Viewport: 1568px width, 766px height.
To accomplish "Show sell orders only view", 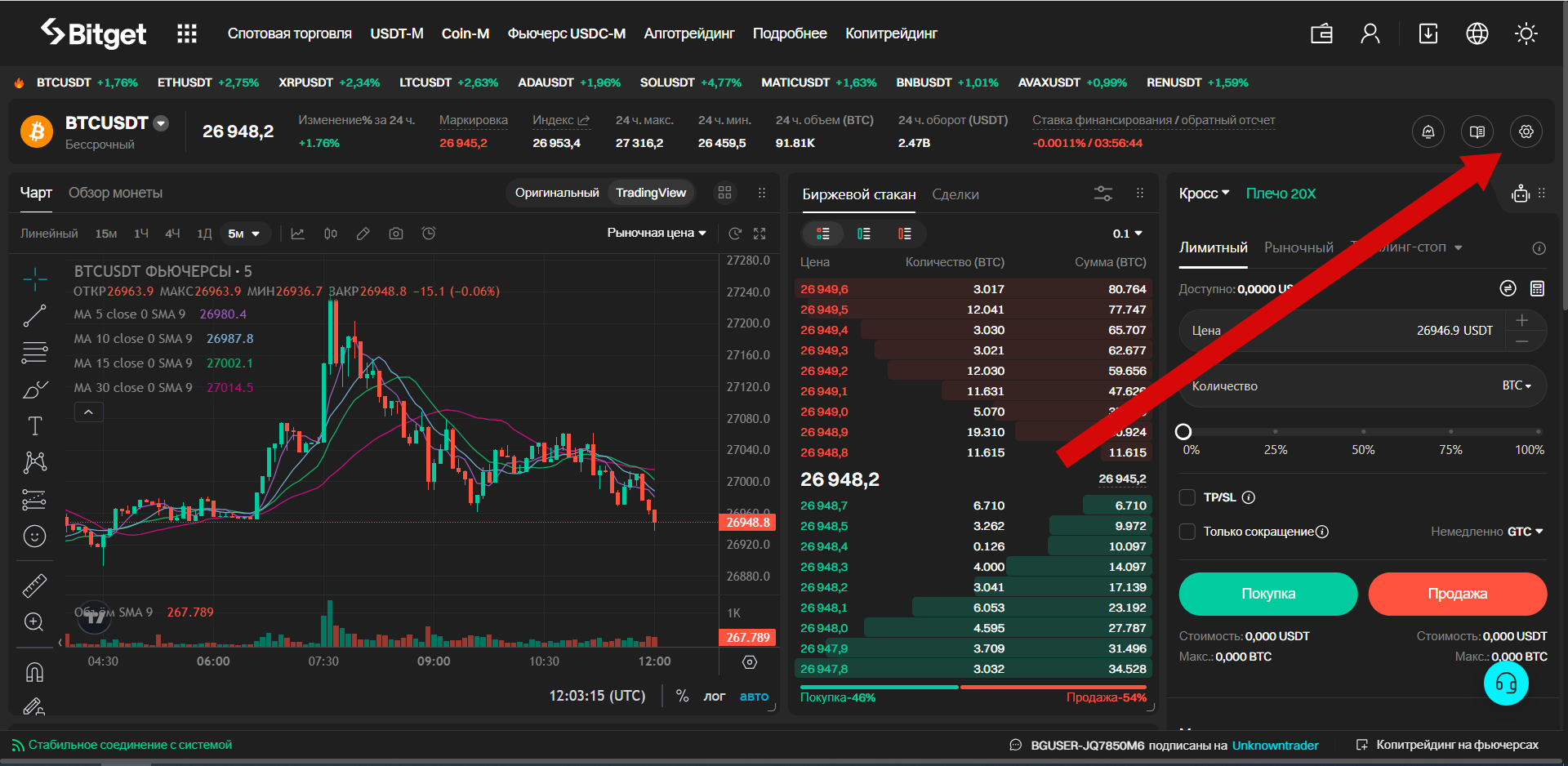I will point(905,234).
